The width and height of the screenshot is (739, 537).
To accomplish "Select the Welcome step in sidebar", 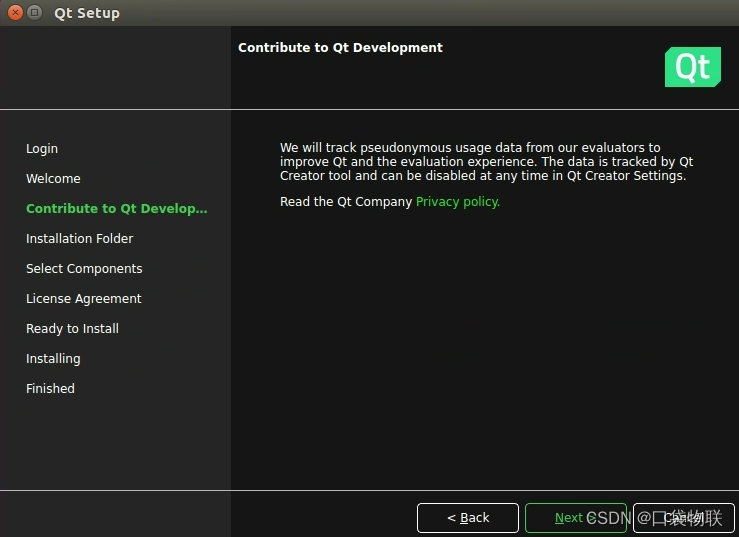I will [53, 179].
